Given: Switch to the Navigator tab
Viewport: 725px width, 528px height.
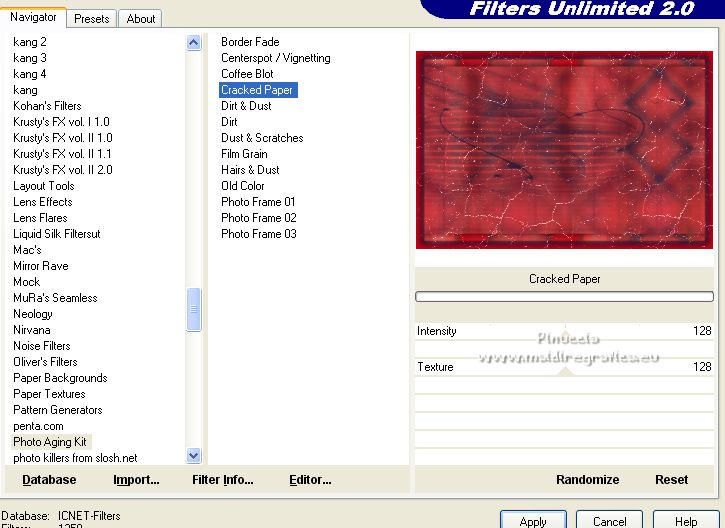Looking at the screenshot, I should (x=33, y=18).
